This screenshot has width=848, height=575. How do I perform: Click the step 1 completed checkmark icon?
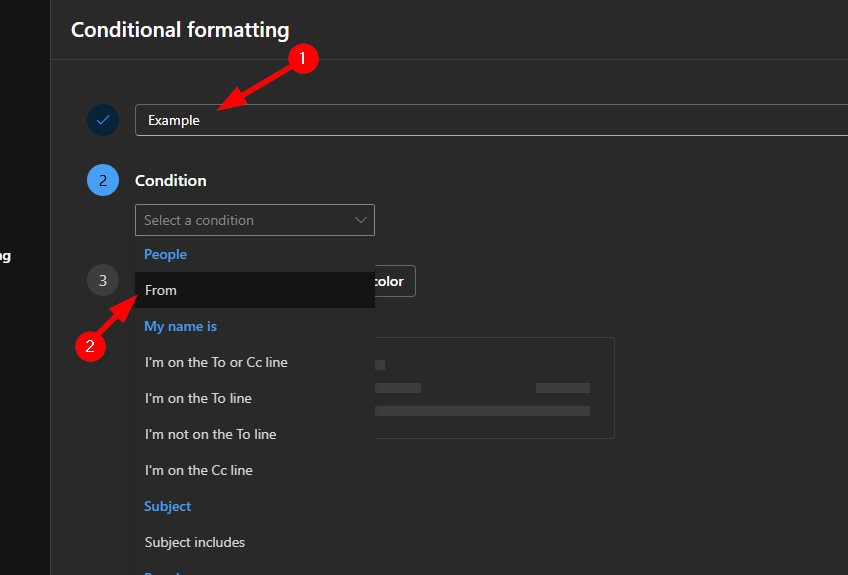103,120
